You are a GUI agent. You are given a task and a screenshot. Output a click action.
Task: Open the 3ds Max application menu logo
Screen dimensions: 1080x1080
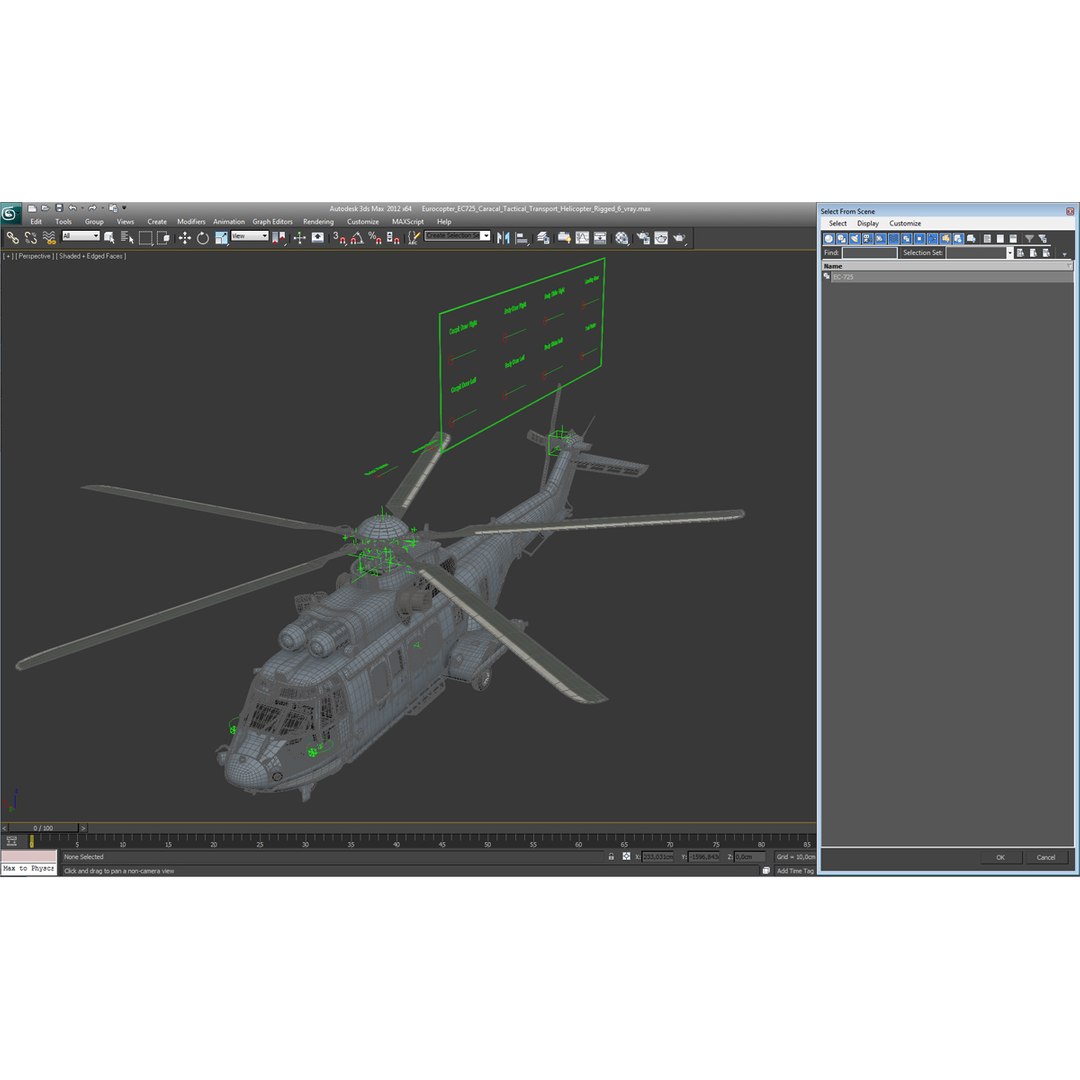[10, 214]
